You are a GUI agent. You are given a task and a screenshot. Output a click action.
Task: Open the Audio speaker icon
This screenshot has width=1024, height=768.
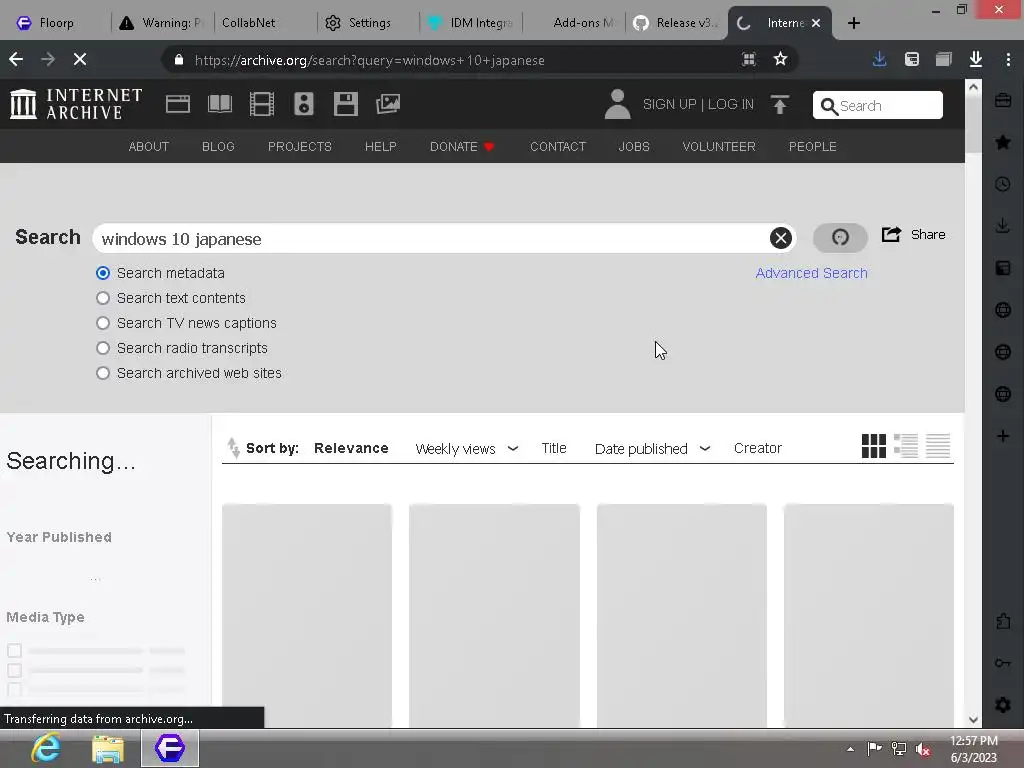click(x=304, y=104)
